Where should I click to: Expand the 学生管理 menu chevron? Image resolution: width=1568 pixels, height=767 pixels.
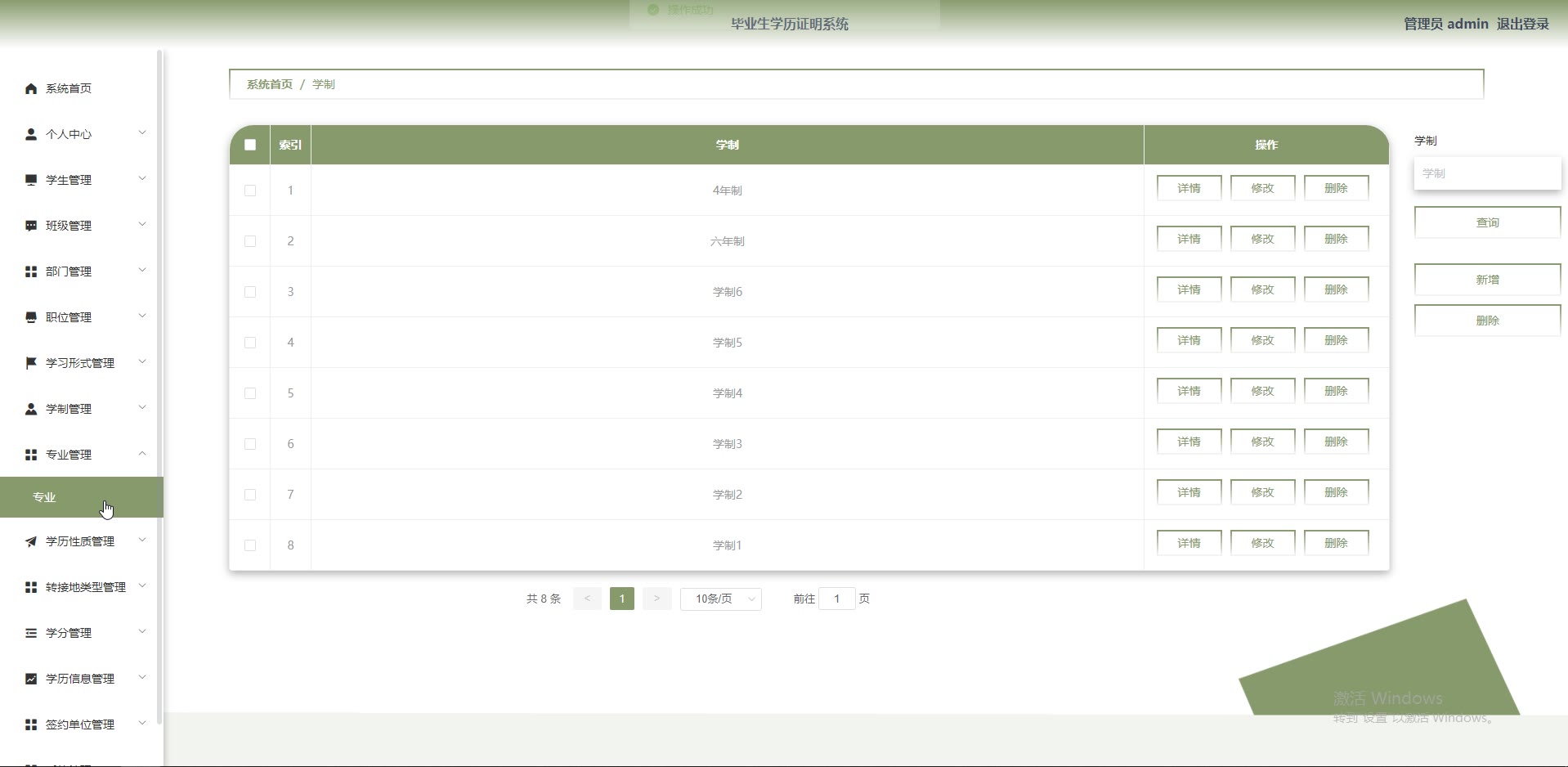pos(142,178)
